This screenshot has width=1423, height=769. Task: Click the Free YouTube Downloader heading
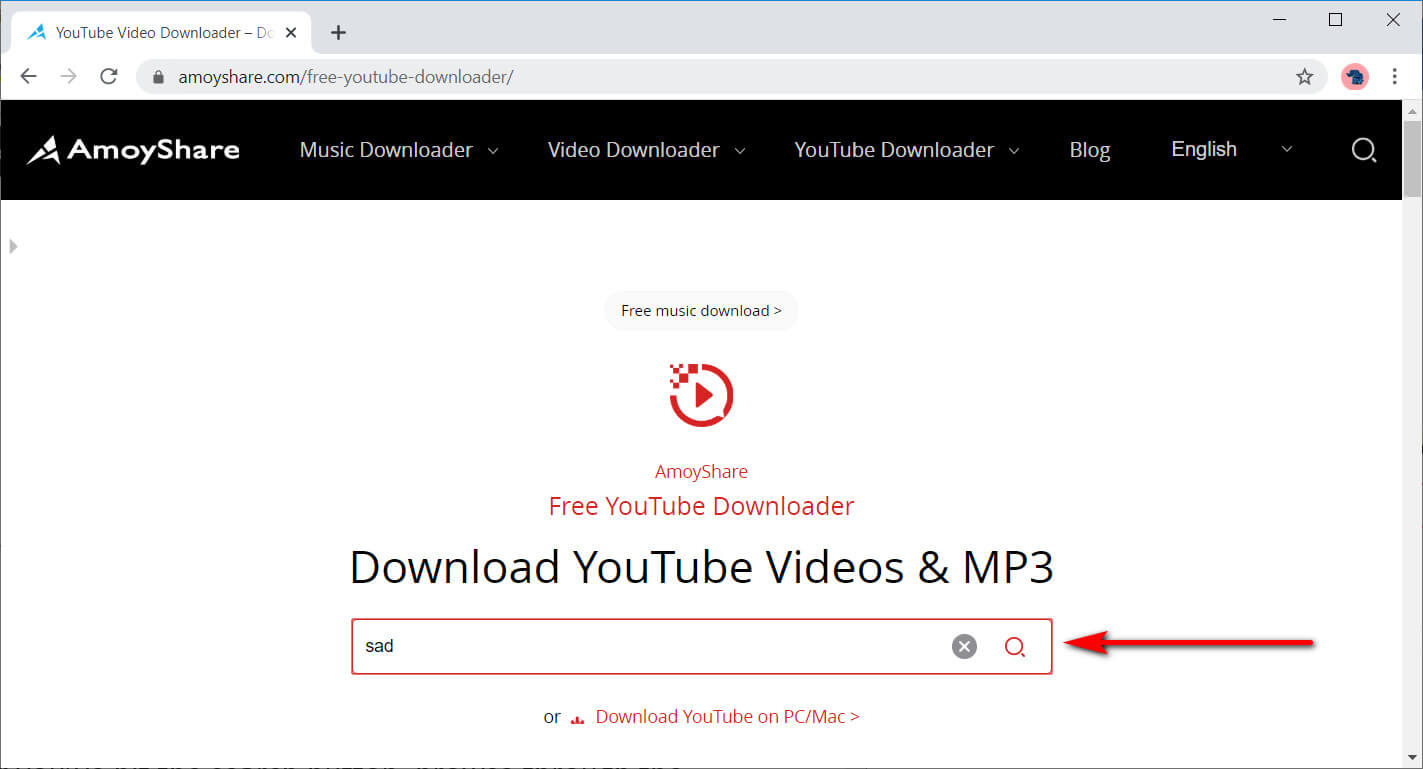tap(701, 506)
